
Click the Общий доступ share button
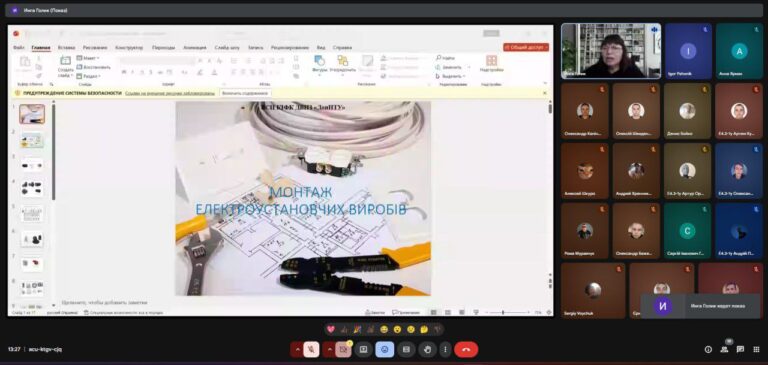pos(526,48)
